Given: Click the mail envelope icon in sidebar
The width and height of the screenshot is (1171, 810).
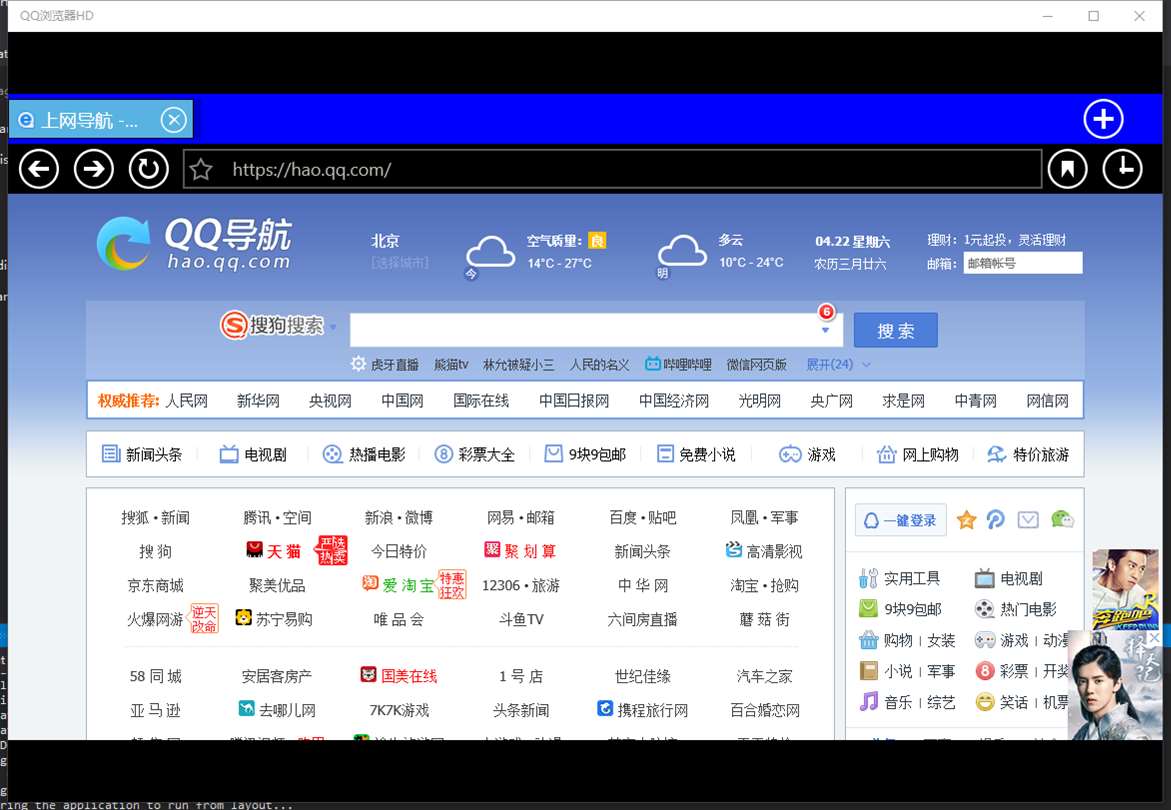Looking at the screenshot, I should pos(1028,520).
